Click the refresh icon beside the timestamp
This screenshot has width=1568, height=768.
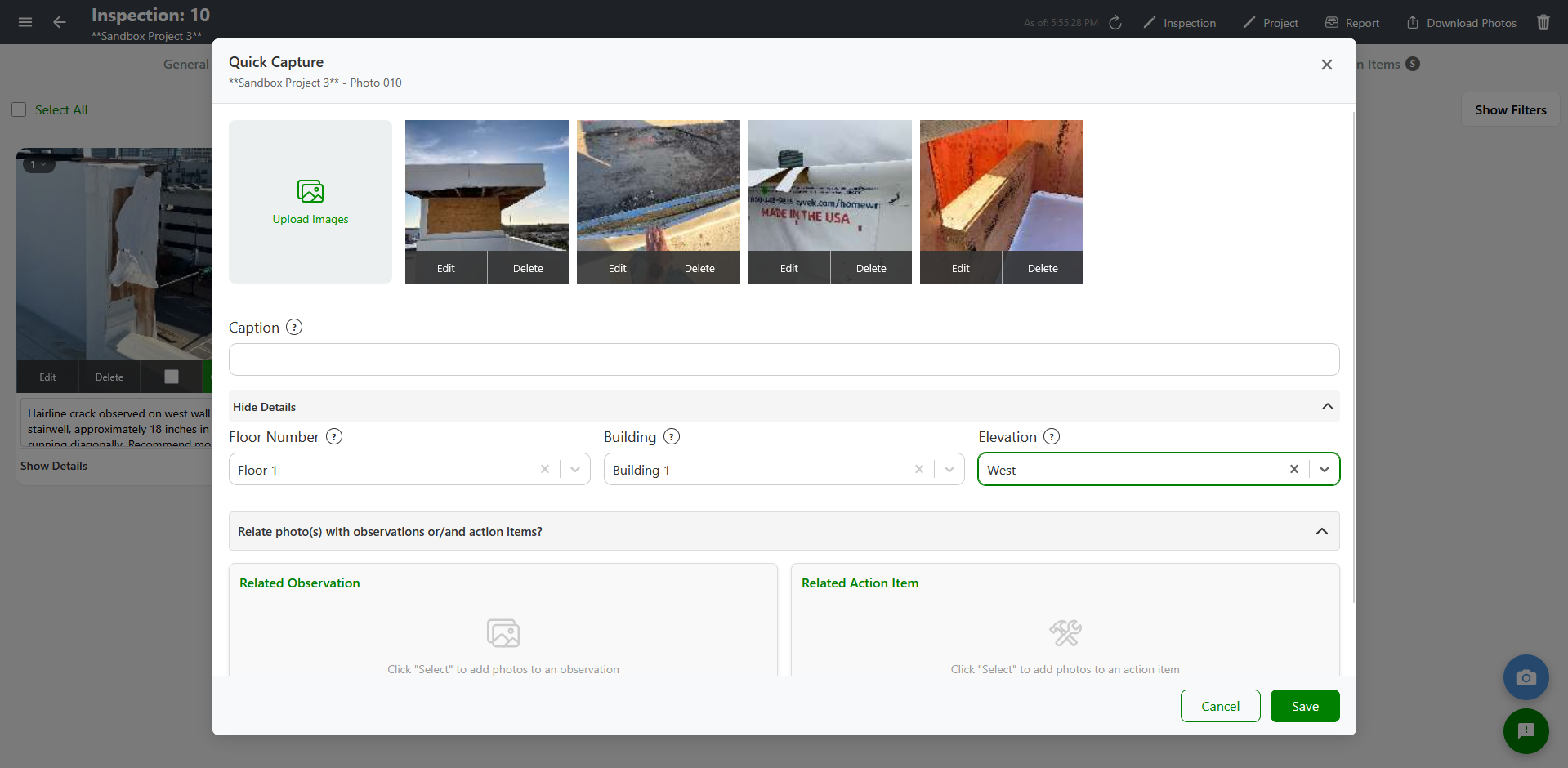pos(1115,23)
